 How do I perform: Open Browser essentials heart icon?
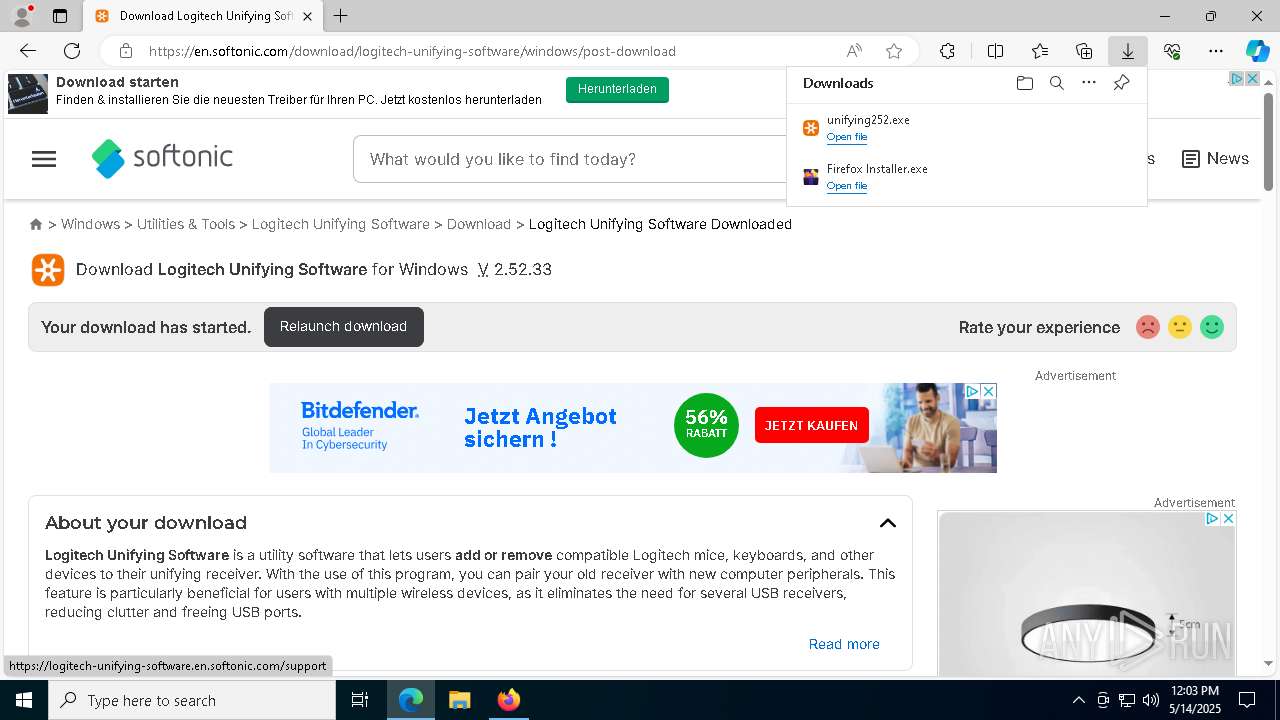click(1172, 51)
